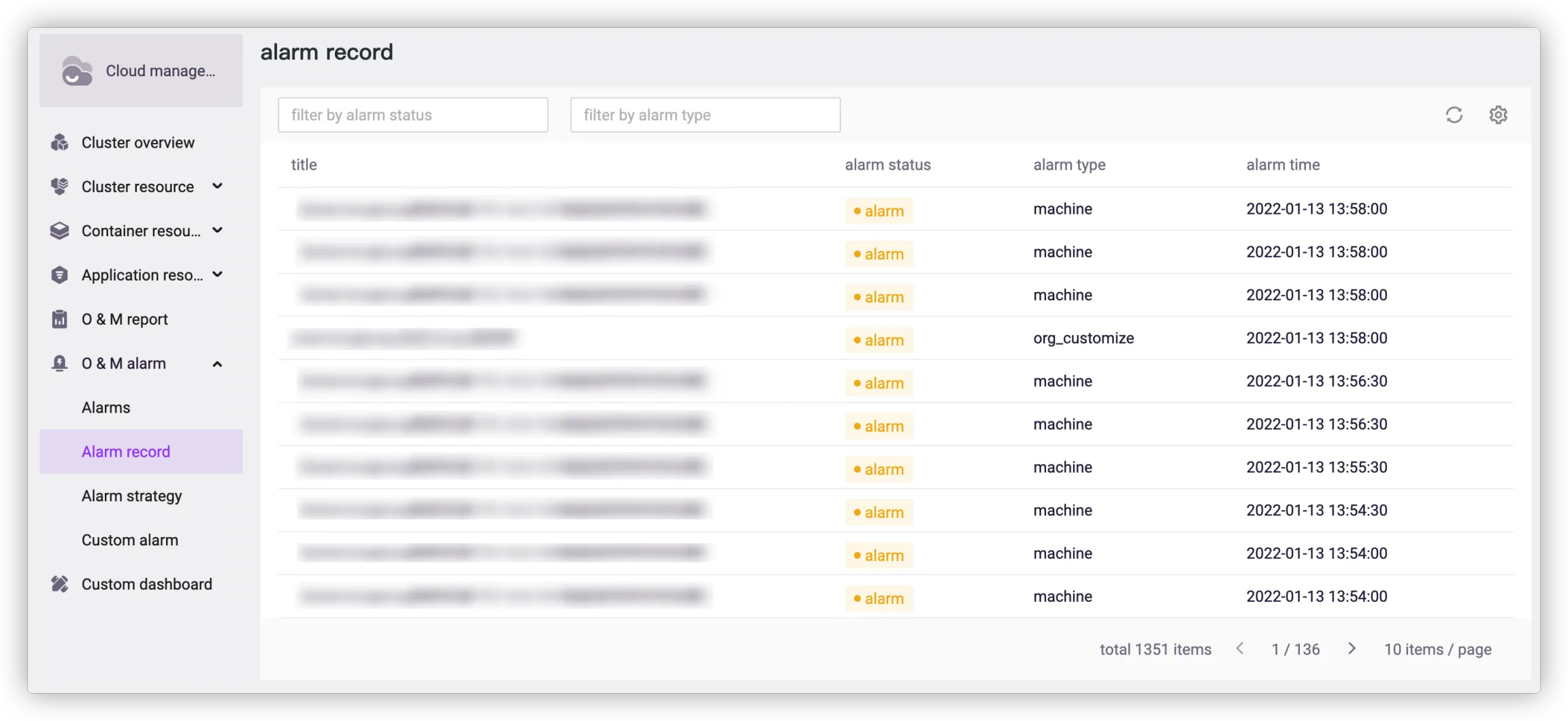Select Alarm strategy in sidebar
1568x721 pixels.
pos(132,496)
